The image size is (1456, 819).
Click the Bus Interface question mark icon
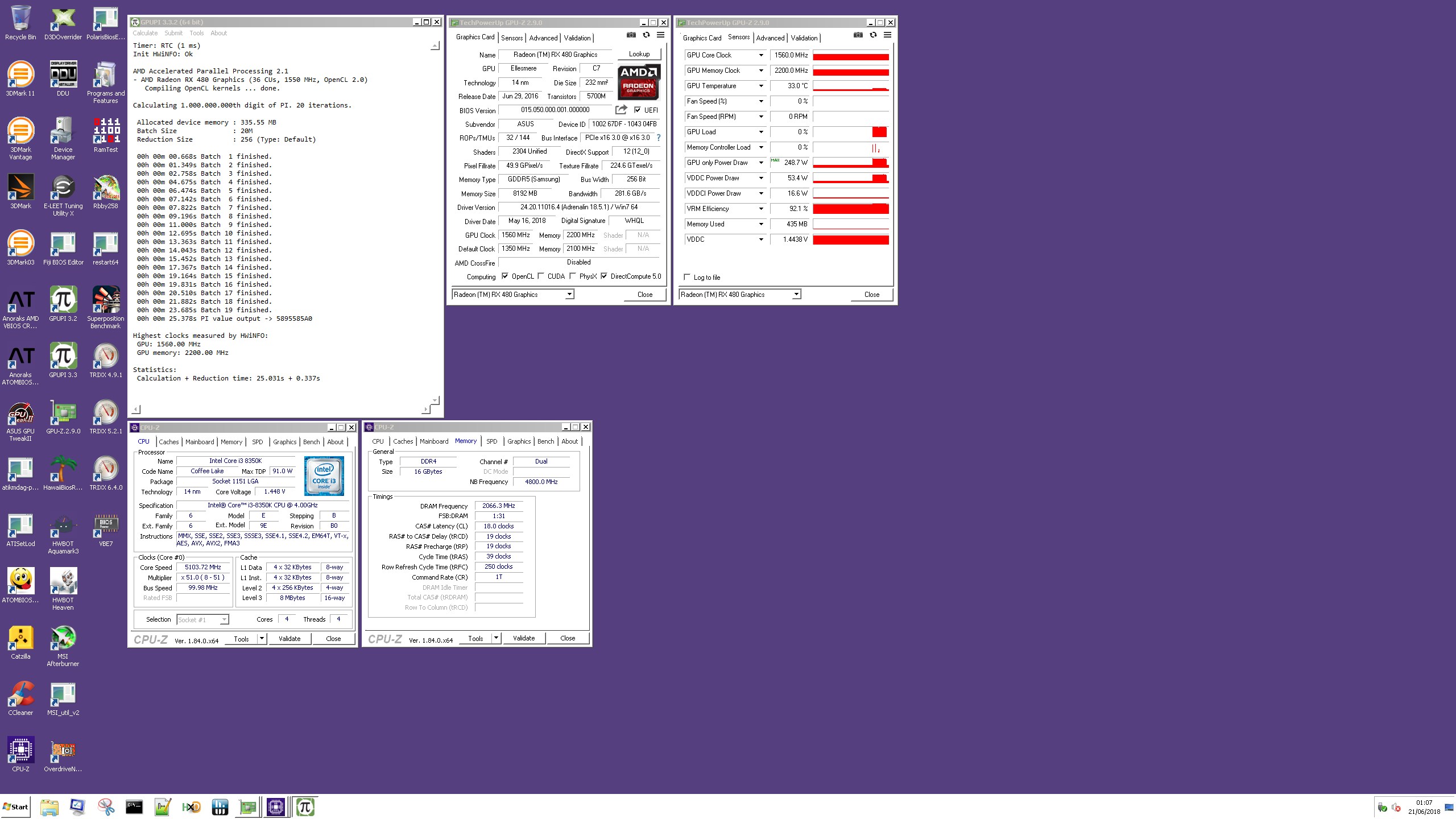tap(659, 138)
